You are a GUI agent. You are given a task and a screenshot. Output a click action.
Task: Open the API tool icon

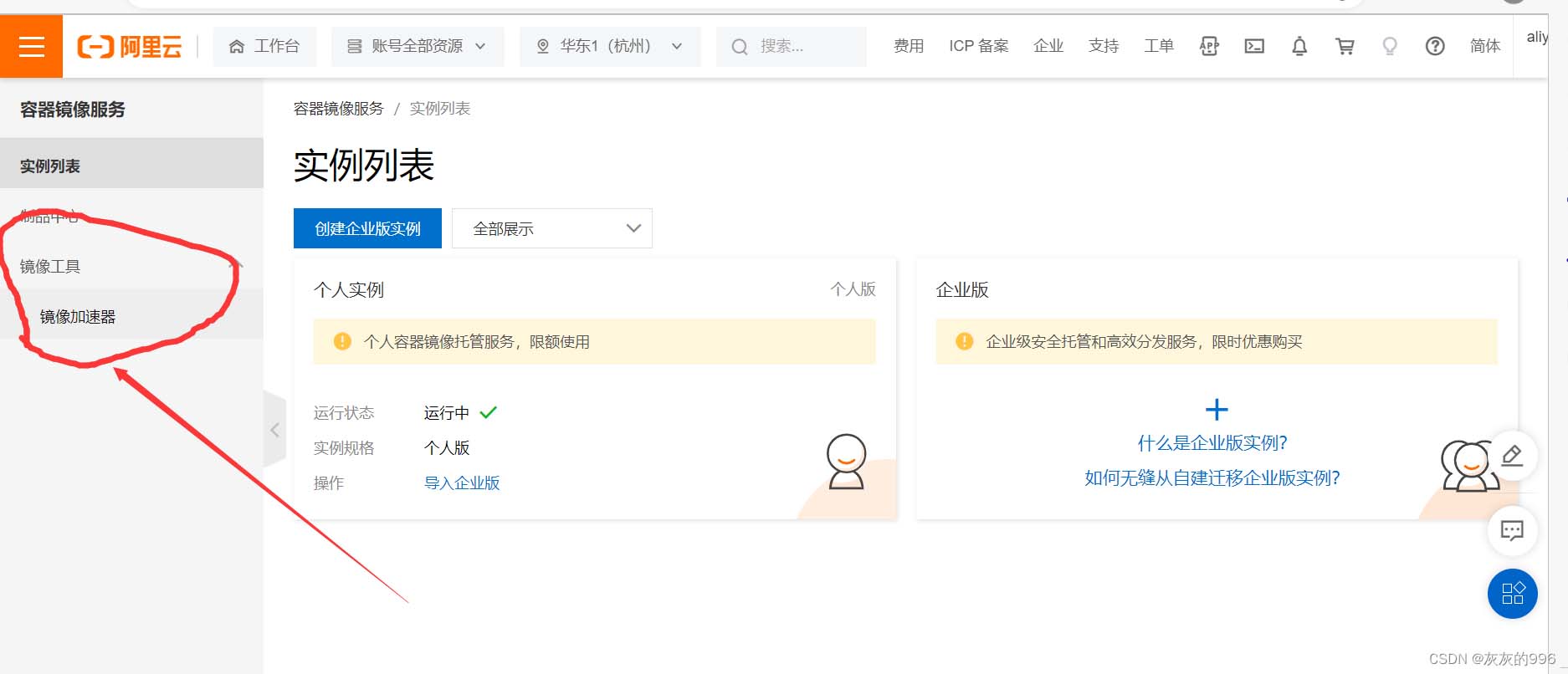pyautogui.click(x=1209, y=46)
